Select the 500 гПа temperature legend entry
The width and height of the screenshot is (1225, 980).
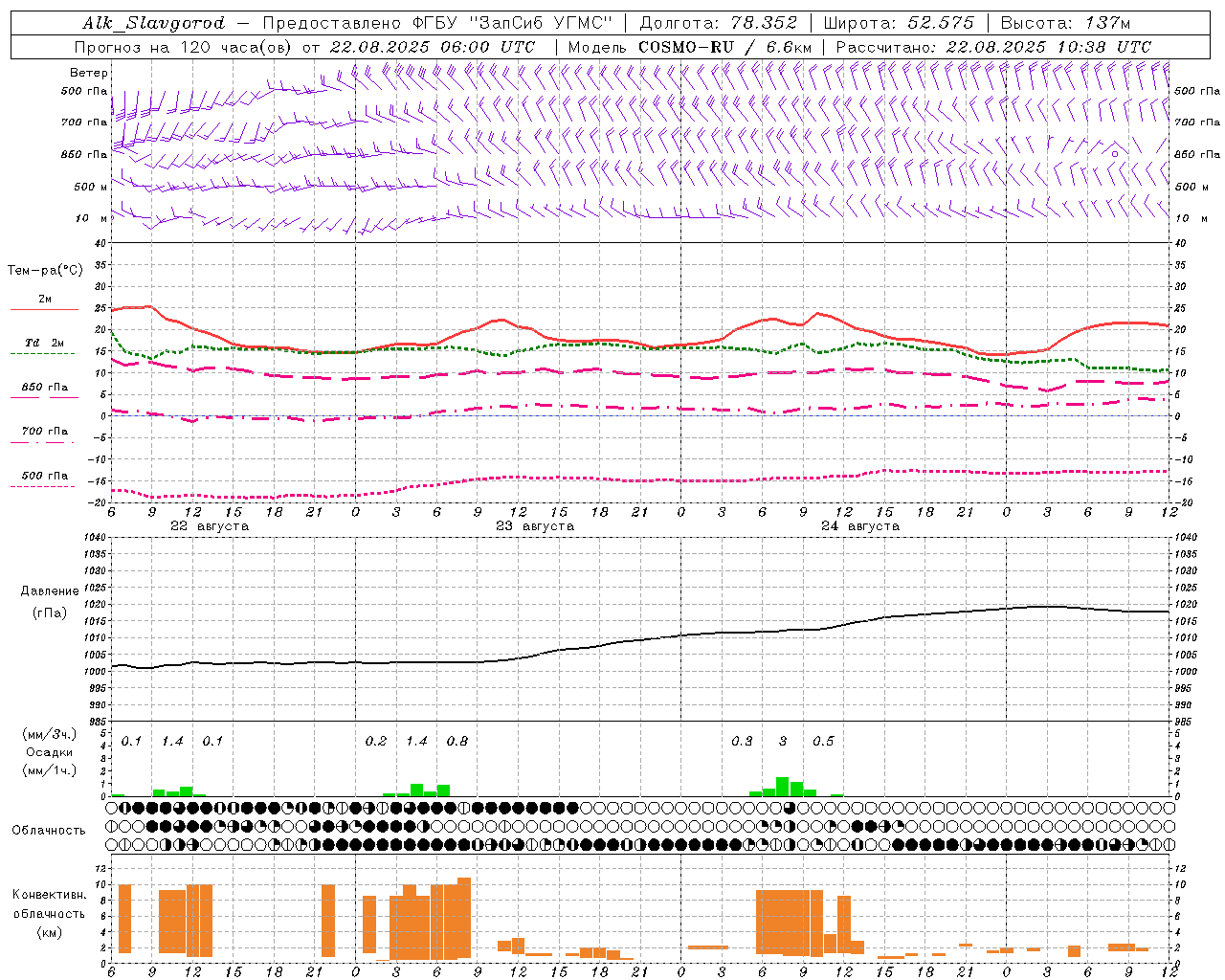click(45, 479)
